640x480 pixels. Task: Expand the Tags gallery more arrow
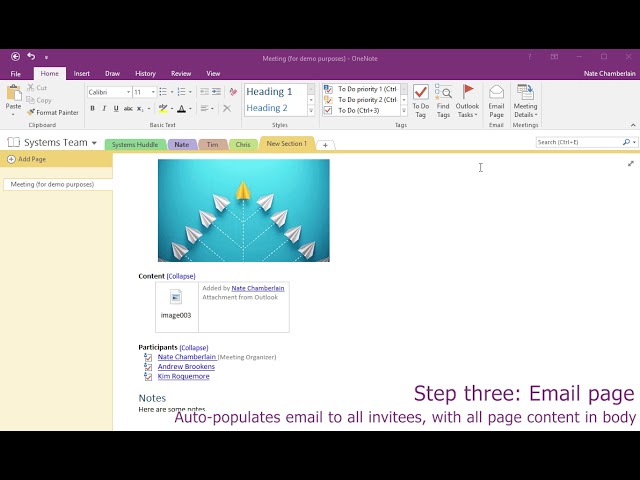pyautogui.click(x=404, y=111)
